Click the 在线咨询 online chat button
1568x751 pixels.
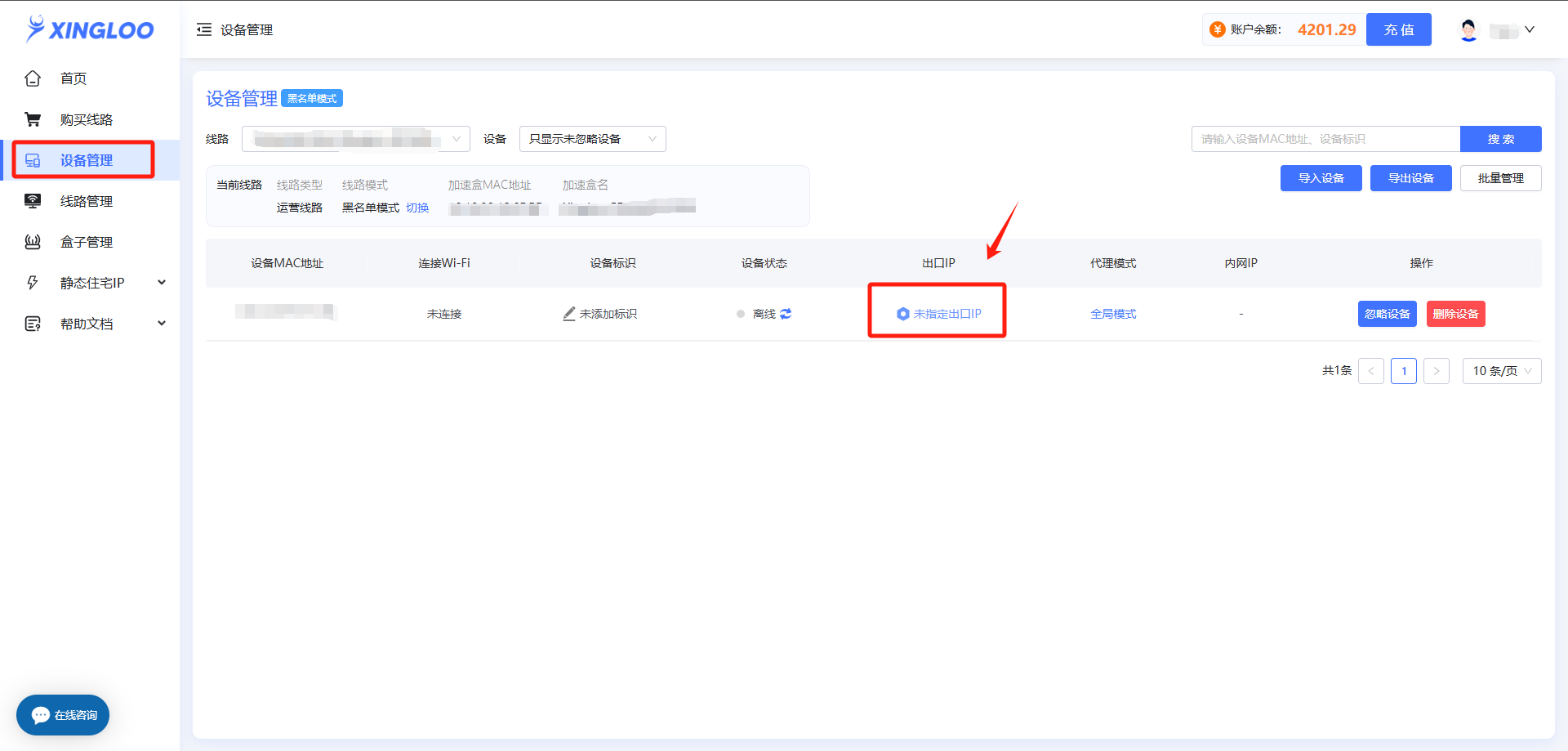(63, 715)
